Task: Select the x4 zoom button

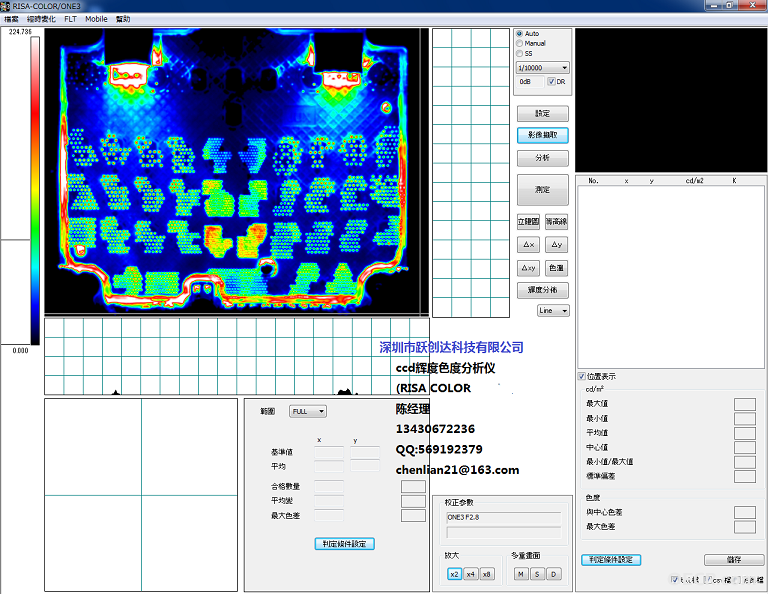Action: (471, 574)
